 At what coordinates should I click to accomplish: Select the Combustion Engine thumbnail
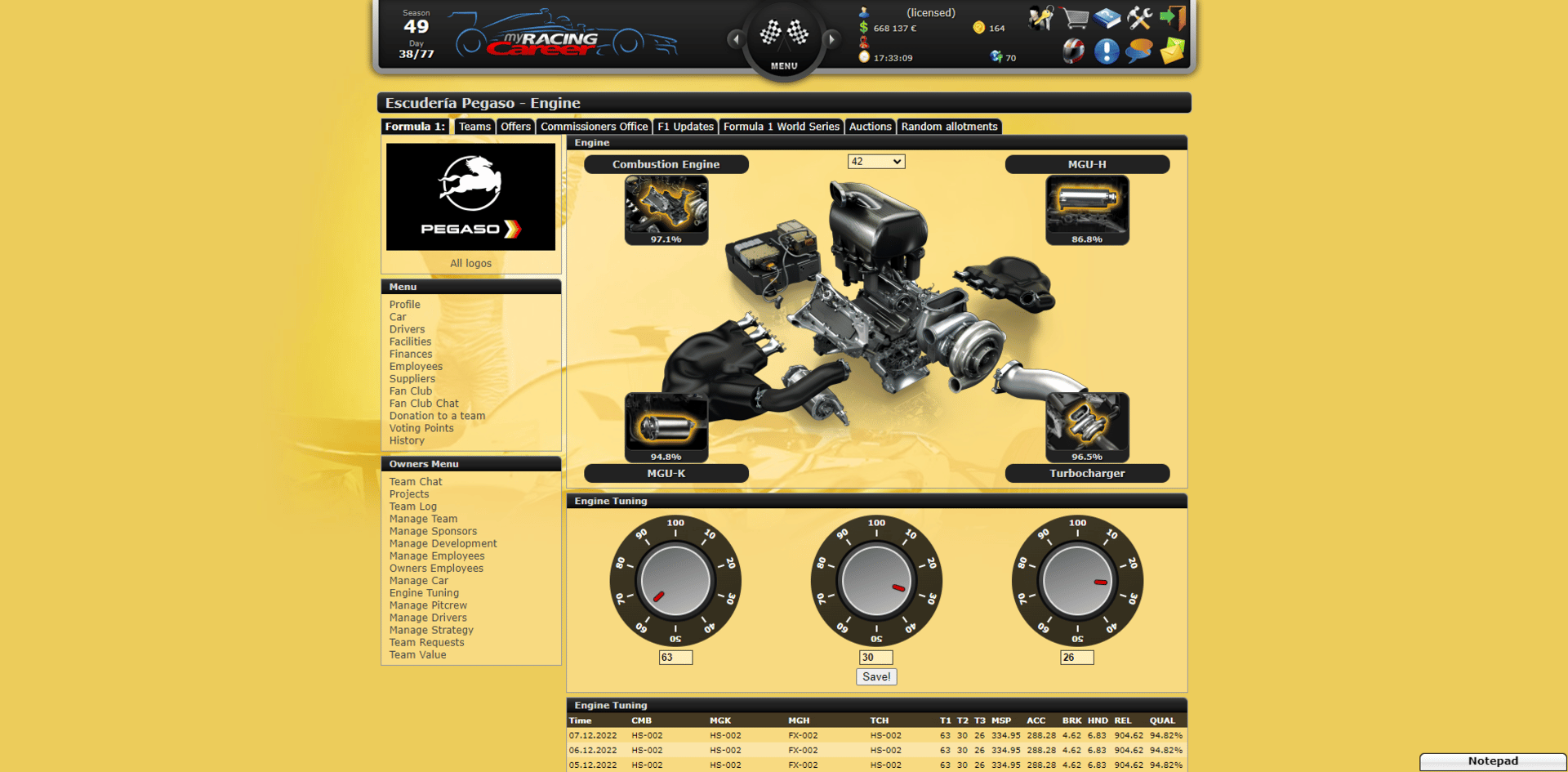[x=666, y=210]
